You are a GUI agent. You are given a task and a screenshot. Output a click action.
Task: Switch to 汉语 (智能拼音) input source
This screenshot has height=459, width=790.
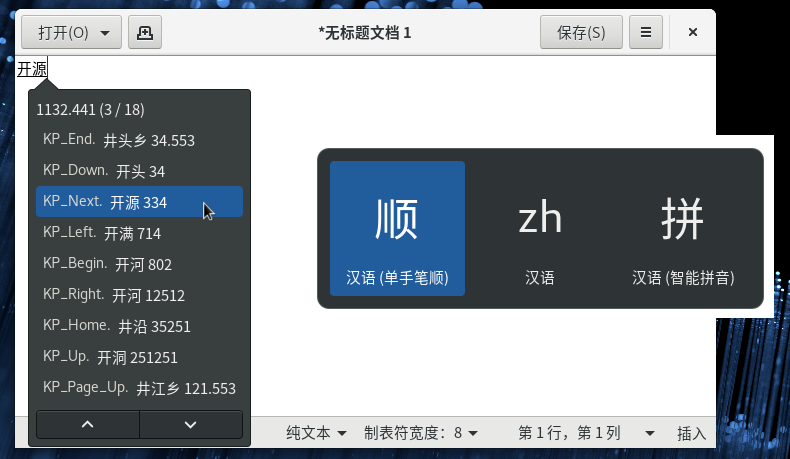pyautogui.click(x=683, y=228)
